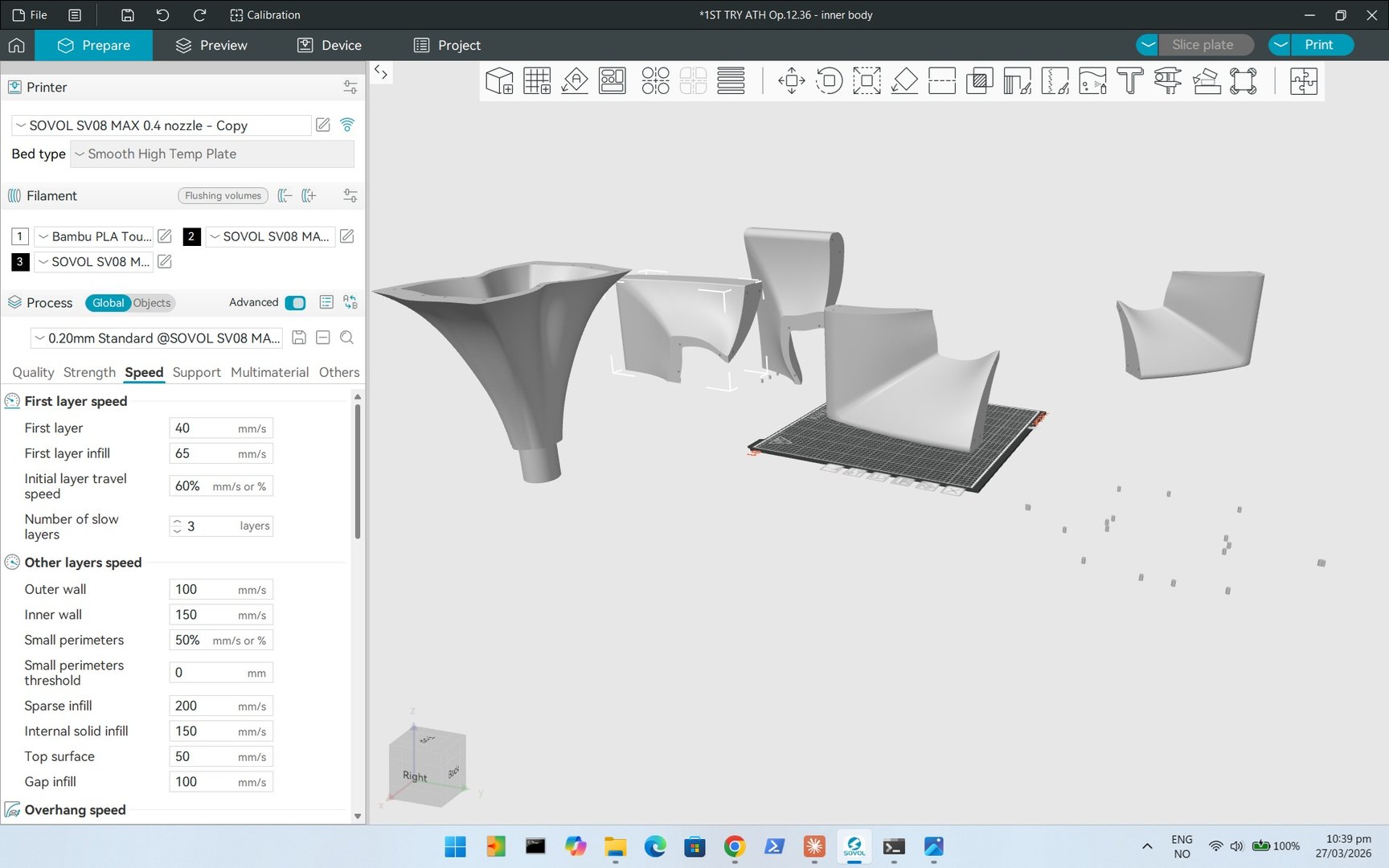Click the Add object cube icon
Viewport: 1389px width, 868px height.
pos(499,81)
